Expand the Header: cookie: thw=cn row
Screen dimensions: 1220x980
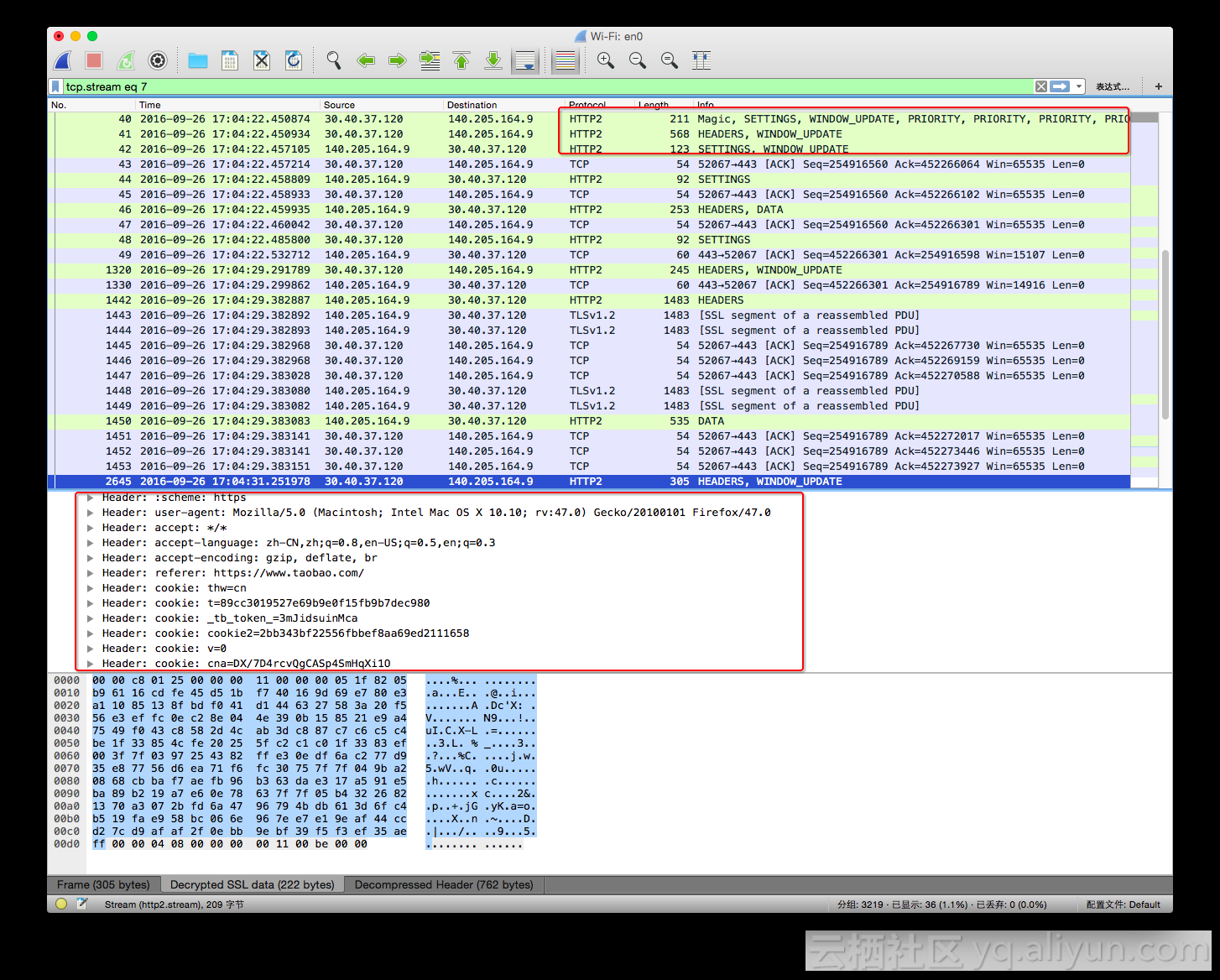(x=91, y=588)
